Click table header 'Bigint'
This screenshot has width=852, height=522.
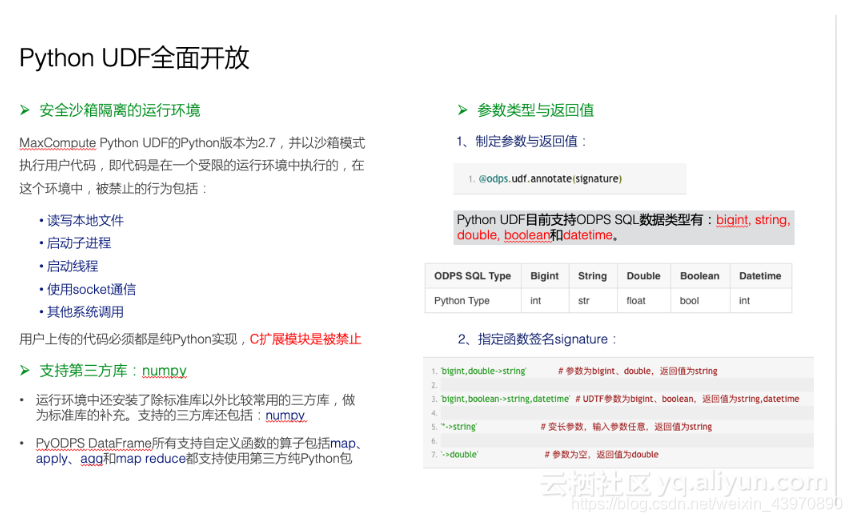pos(544,276)
